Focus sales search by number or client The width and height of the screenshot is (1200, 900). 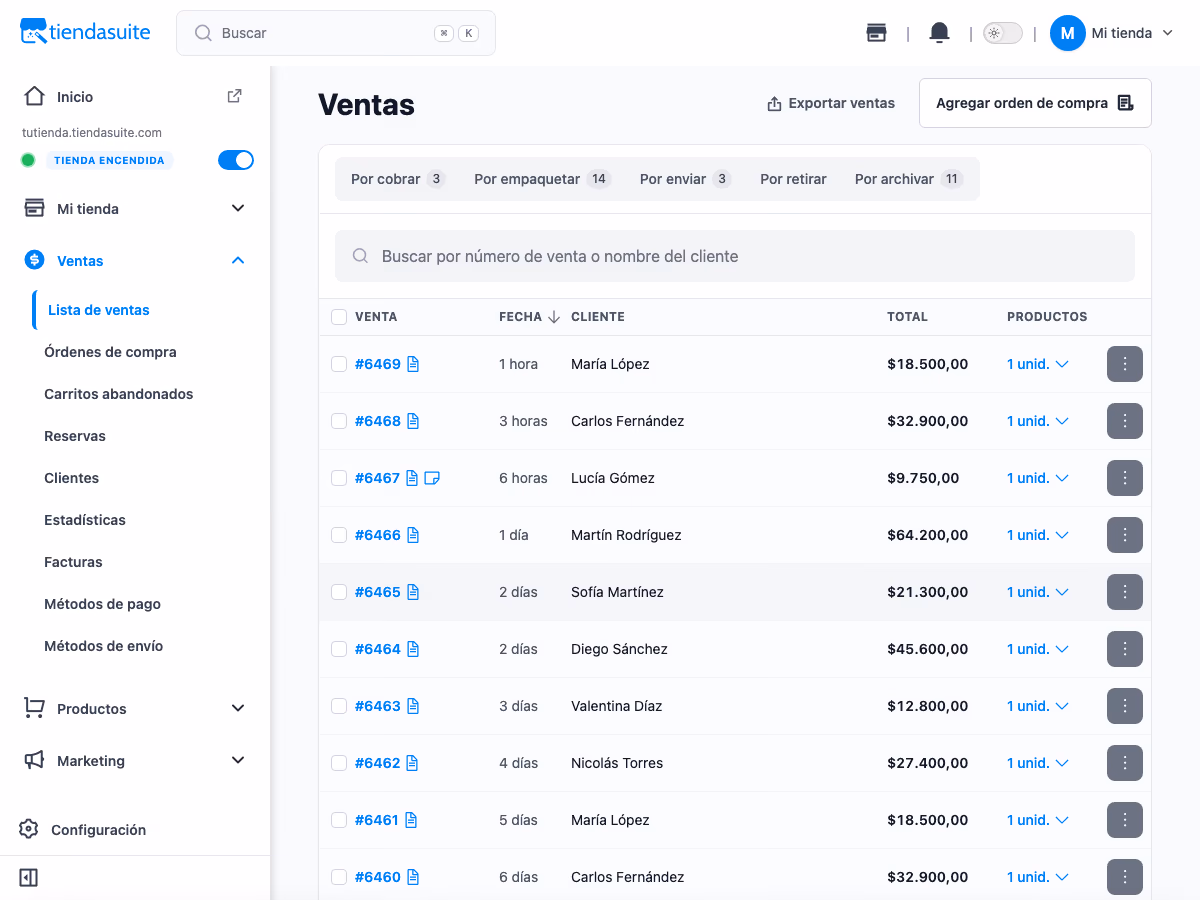point(735,256)
